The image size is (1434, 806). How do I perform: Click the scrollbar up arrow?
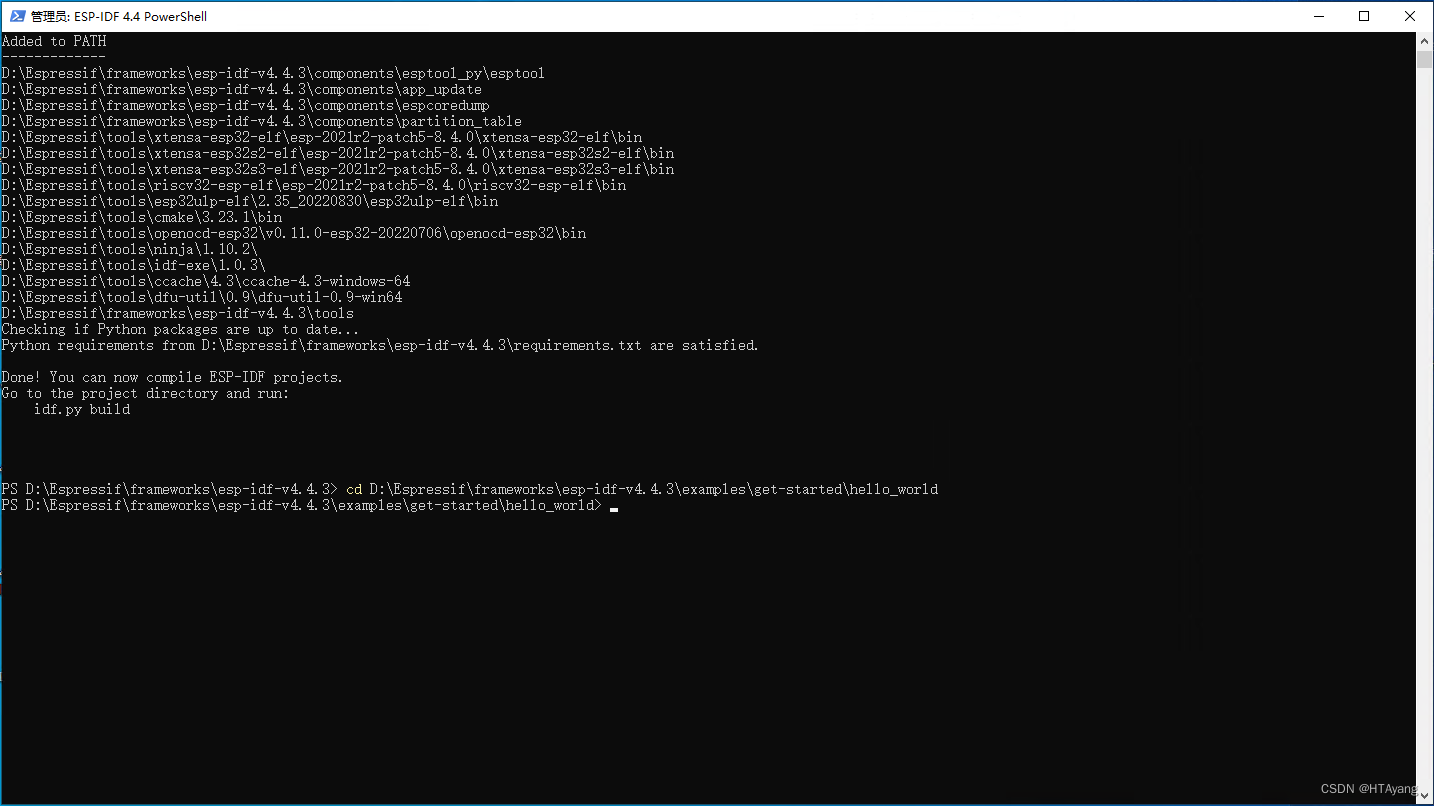click(1425, 40)
